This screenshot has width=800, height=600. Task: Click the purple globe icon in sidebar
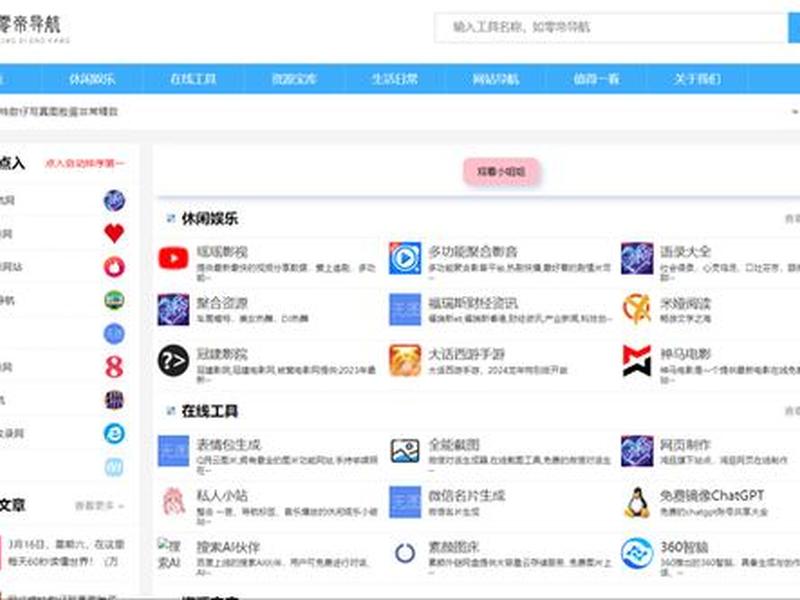pyautogui.click(x=114, y=201)
